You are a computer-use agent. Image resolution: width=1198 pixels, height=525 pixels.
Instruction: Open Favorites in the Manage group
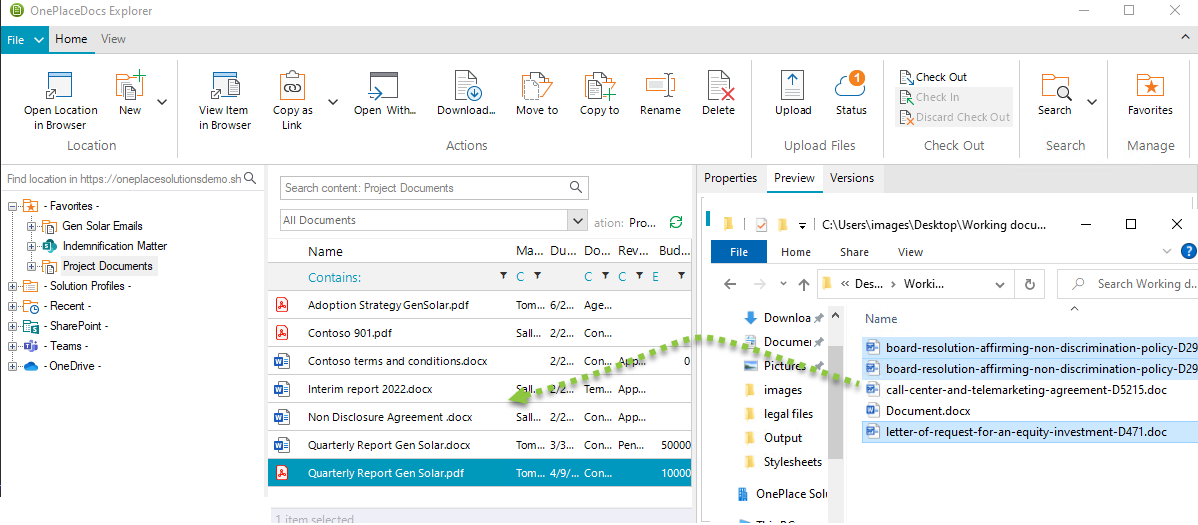[1150, 94]
